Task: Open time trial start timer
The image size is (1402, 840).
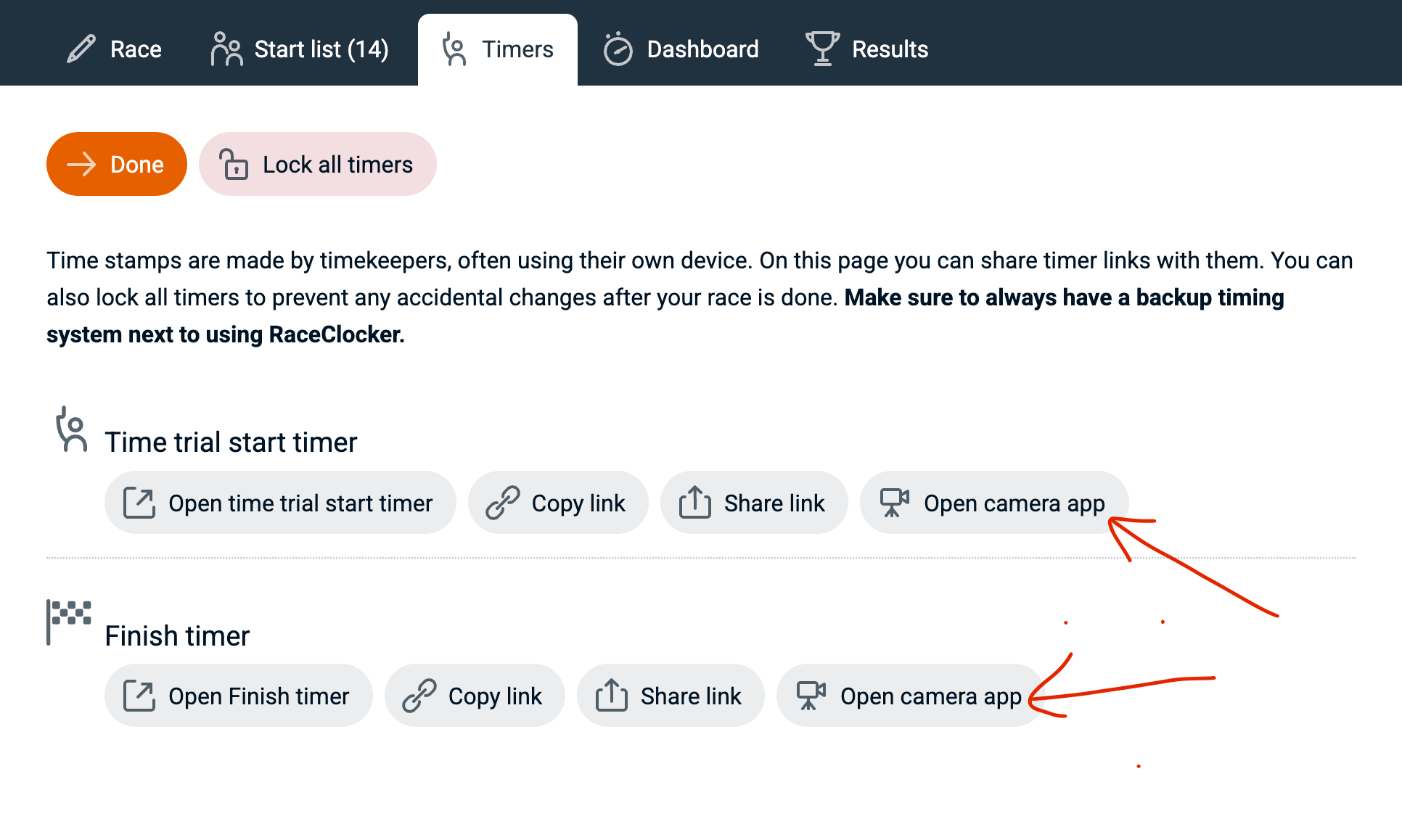Action: pyautogui.click(x=279, y=503)
